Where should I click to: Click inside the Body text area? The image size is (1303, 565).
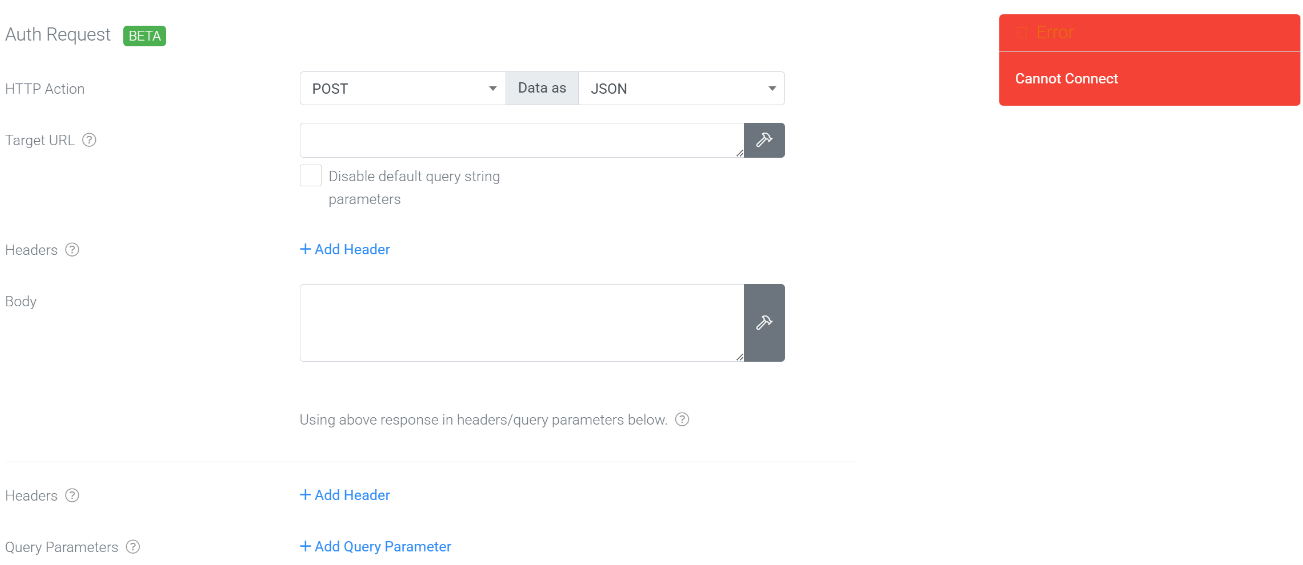[522, 323]
